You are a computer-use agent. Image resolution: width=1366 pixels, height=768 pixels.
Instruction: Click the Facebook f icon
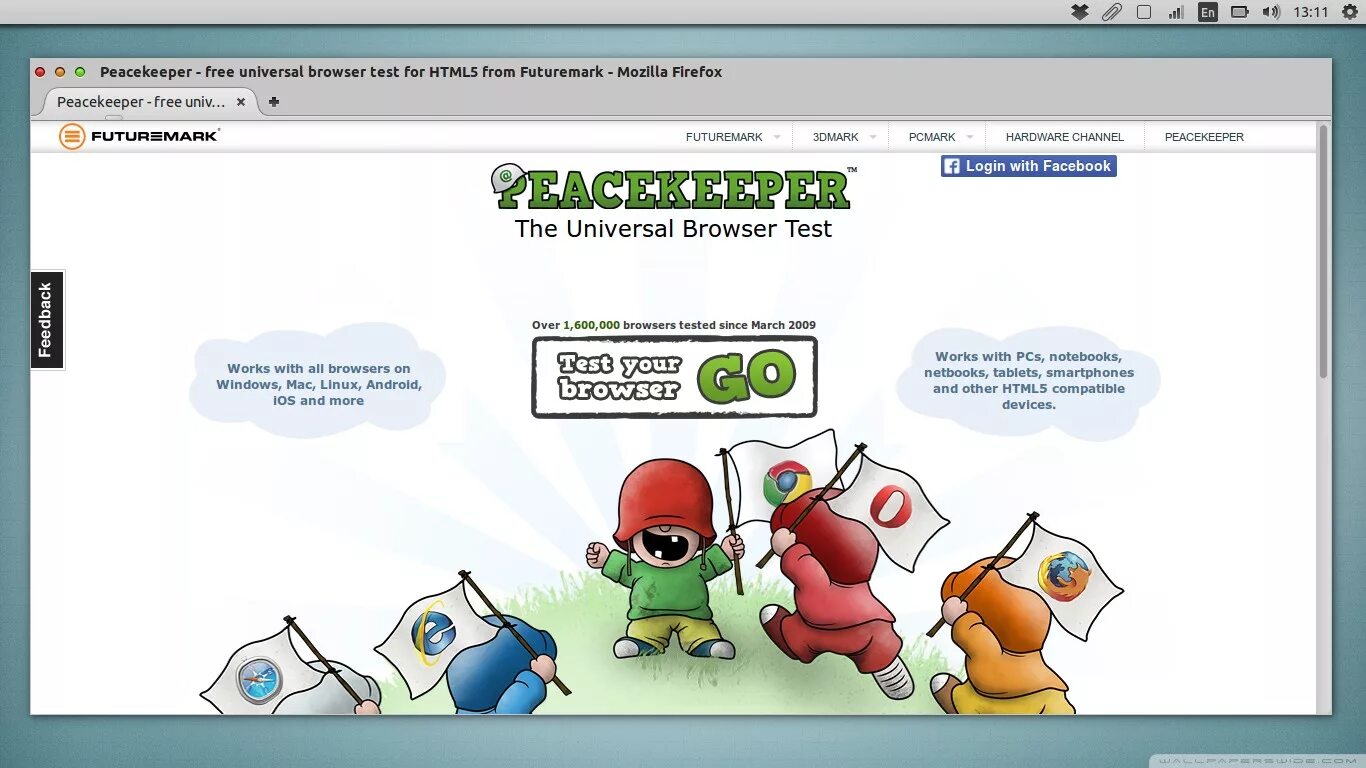point(951,166)
